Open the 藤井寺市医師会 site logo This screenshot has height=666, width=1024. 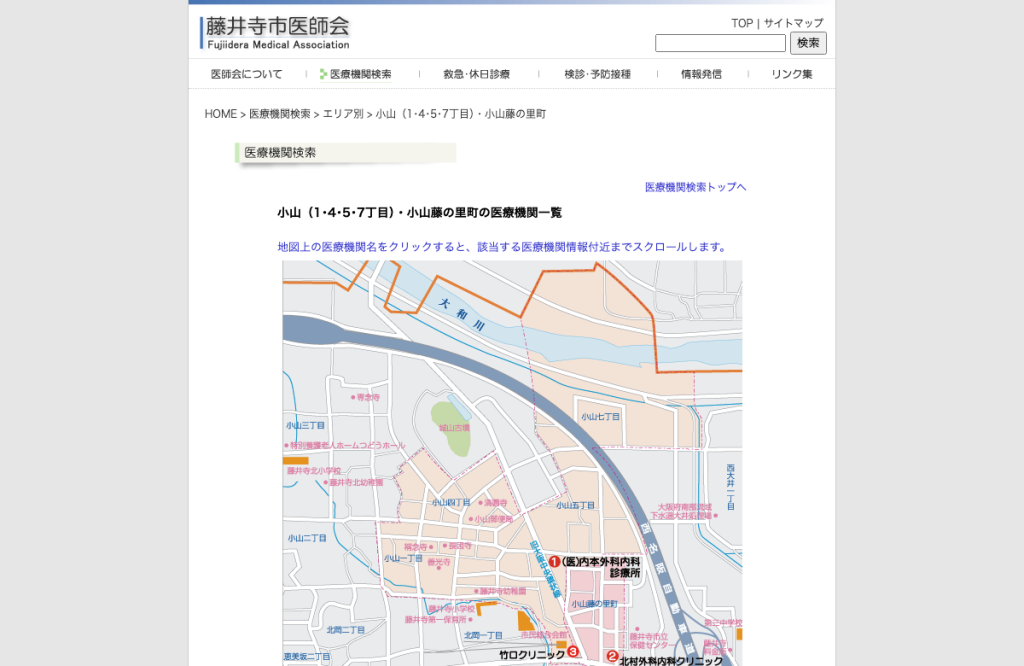[x=275, y=33]
